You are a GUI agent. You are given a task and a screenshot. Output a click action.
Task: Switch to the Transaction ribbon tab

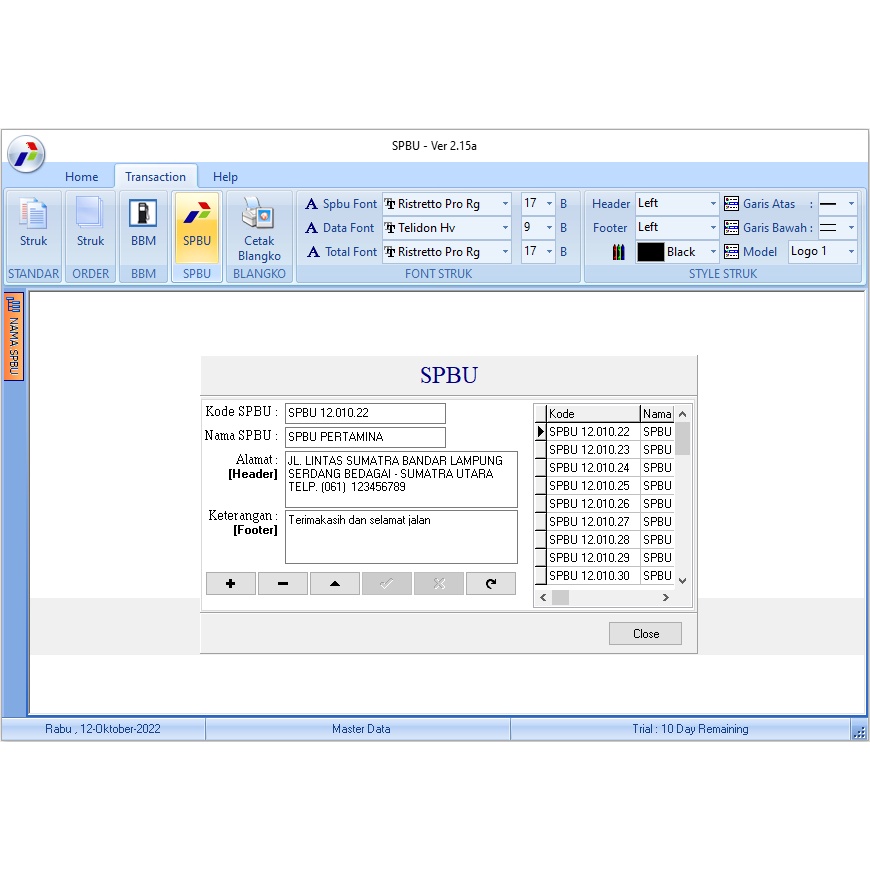point(155,176)
